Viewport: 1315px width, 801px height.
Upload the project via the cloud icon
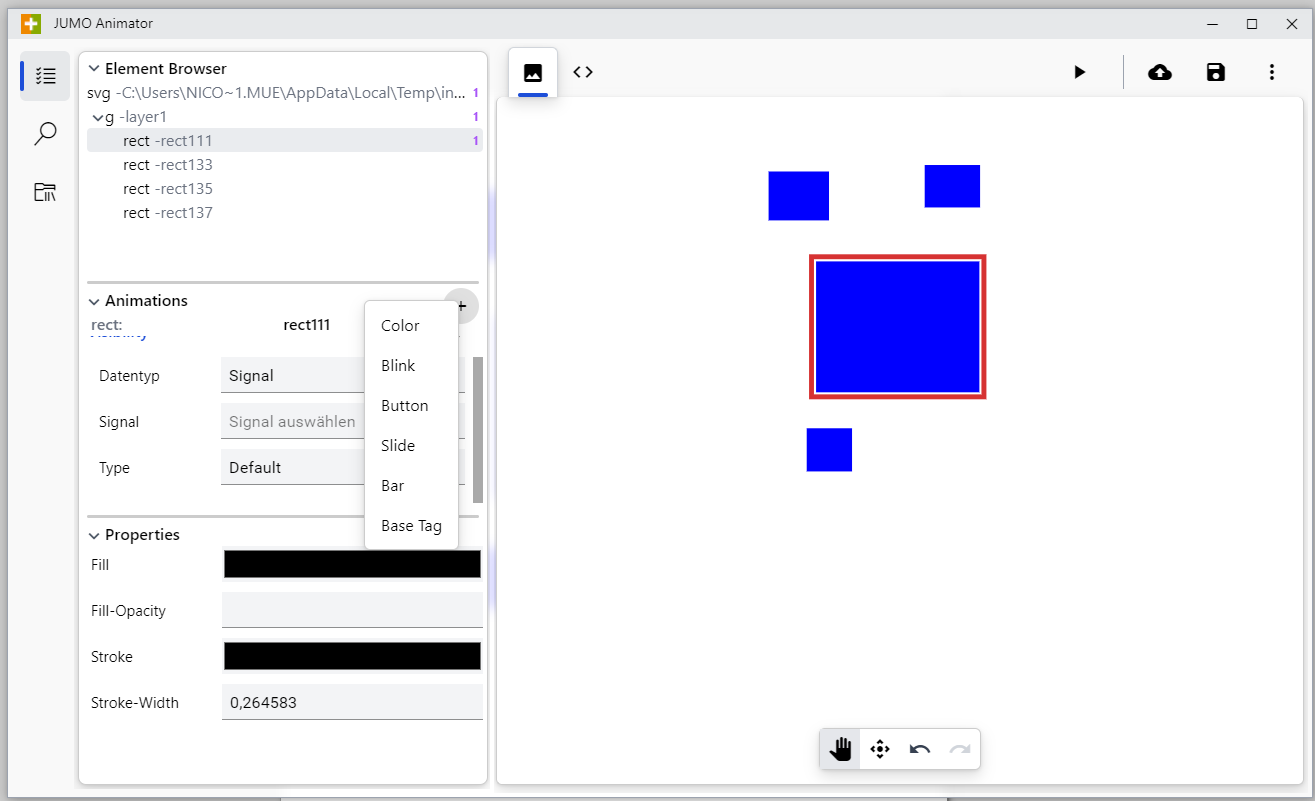(x=1159, y=72)
